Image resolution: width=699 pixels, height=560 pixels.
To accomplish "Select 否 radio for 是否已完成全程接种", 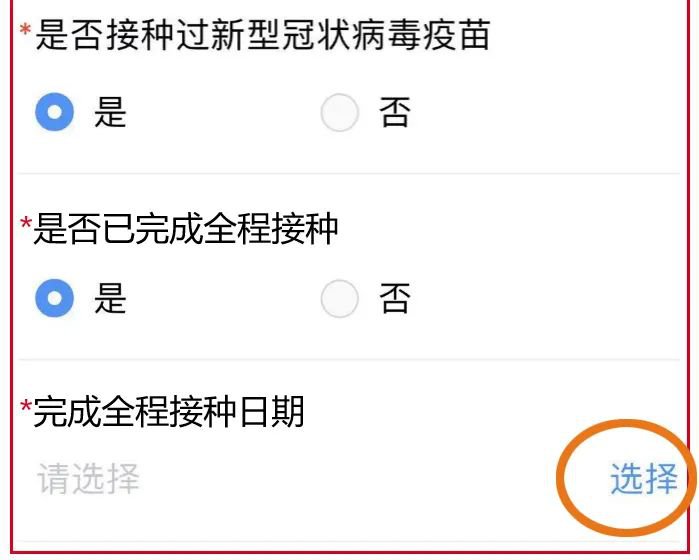I will pos(340,298).
